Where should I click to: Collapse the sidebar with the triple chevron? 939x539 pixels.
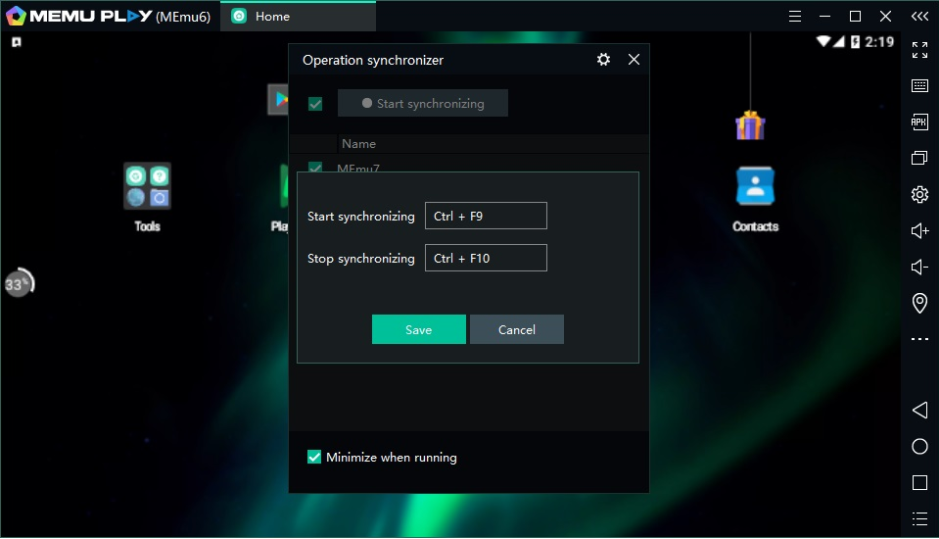(x=920, y=16)
